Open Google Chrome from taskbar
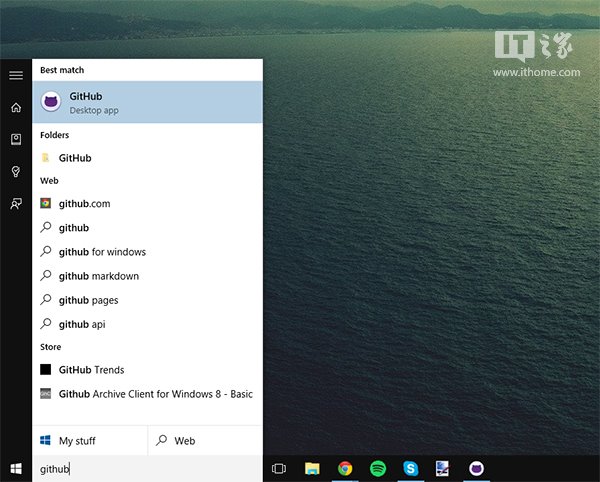Viewport: 600px width, 482px height. tap(345, 469)
